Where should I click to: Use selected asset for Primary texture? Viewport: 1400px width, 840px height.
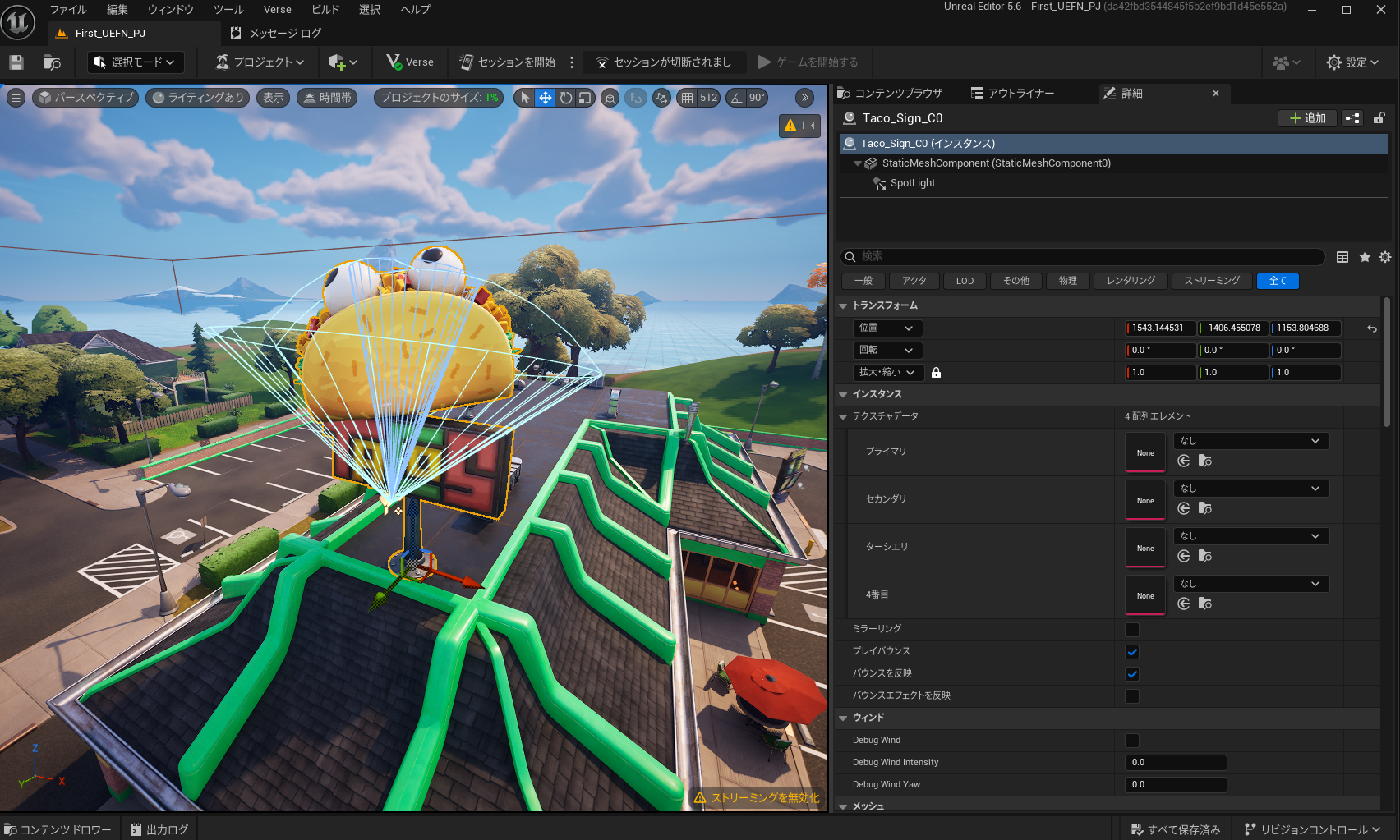(x=1184, y=461)
